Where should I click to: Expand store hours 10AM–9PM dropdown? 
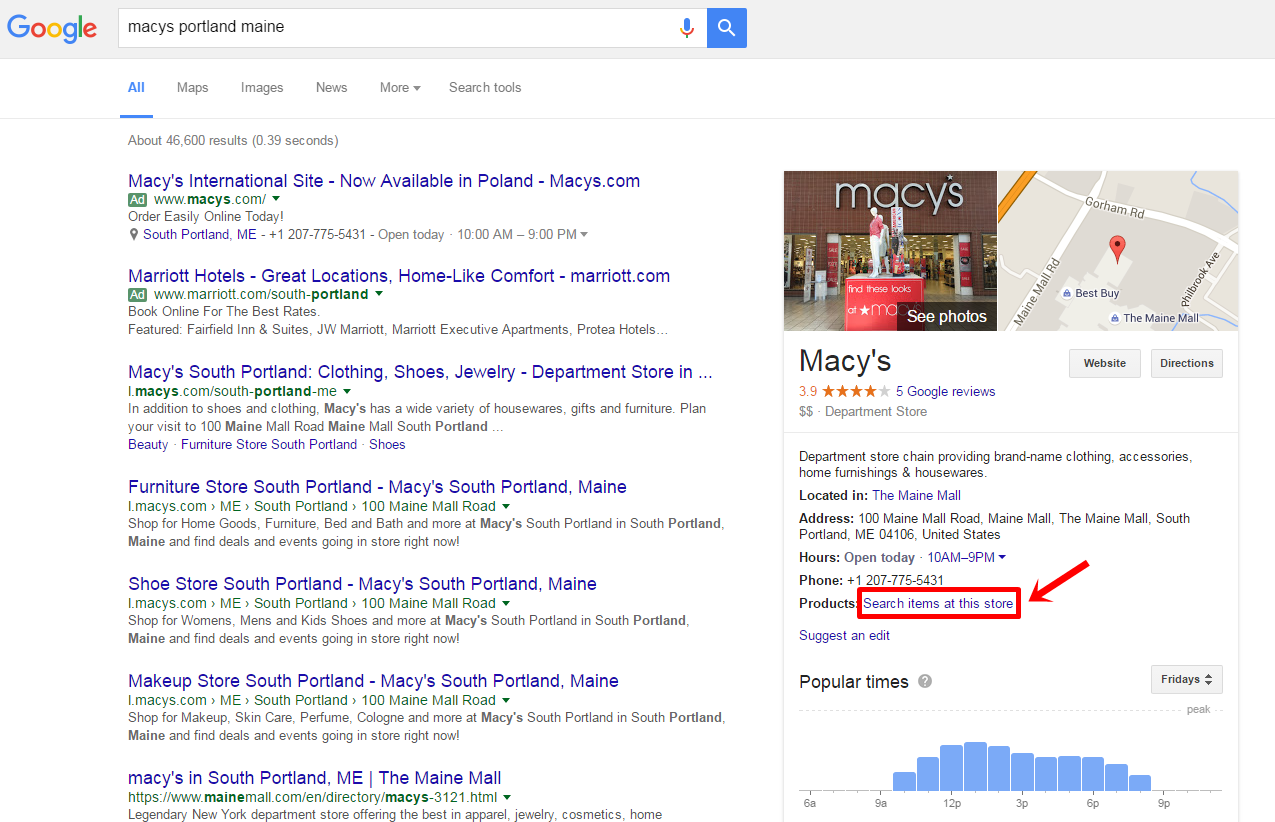[x=1002, y=557]
